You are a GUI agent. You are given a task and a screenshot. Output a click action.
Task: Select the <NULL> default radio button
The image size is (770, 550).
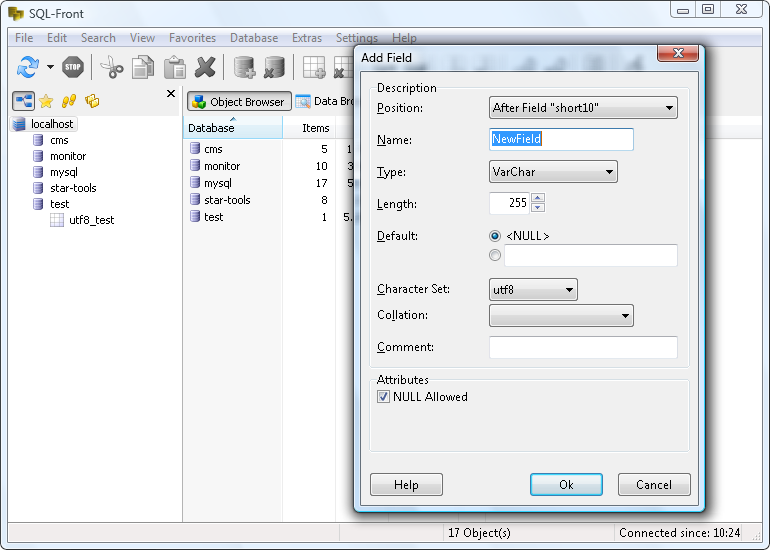[x=495, y=236]
